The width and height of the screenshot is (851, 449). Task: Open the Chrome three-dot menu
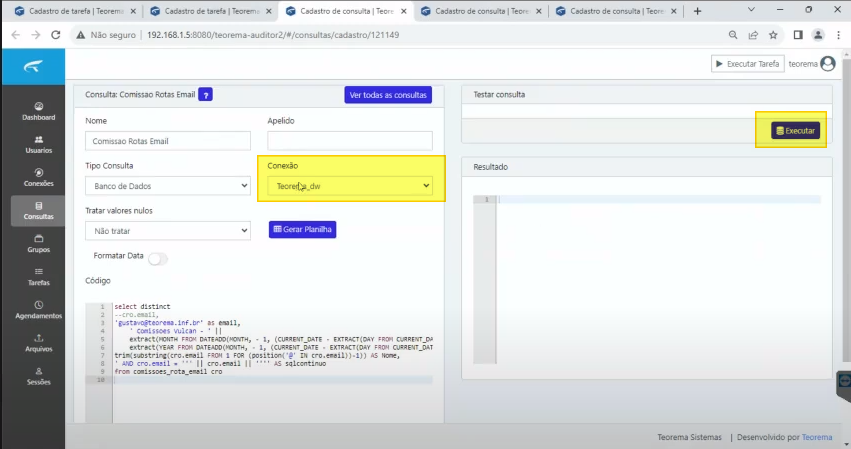[839, 35]
